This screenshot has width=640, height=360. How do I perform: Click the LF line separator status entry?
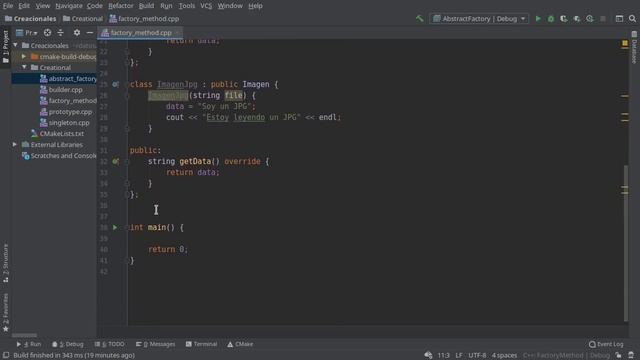(x=459, y=355)
